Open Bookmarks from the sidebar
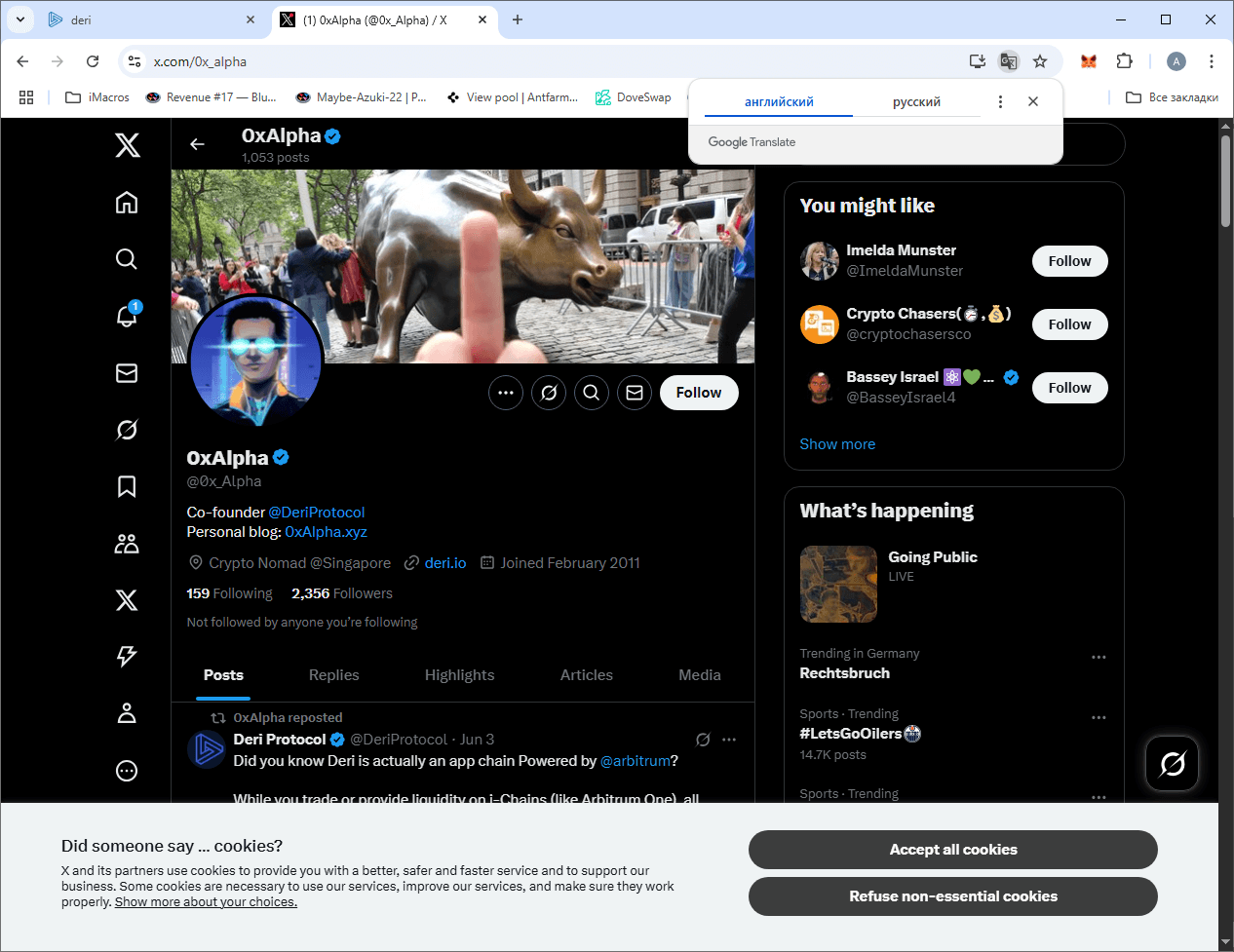The width and height of the screenshot is (1234, 952). pos(127,486)
